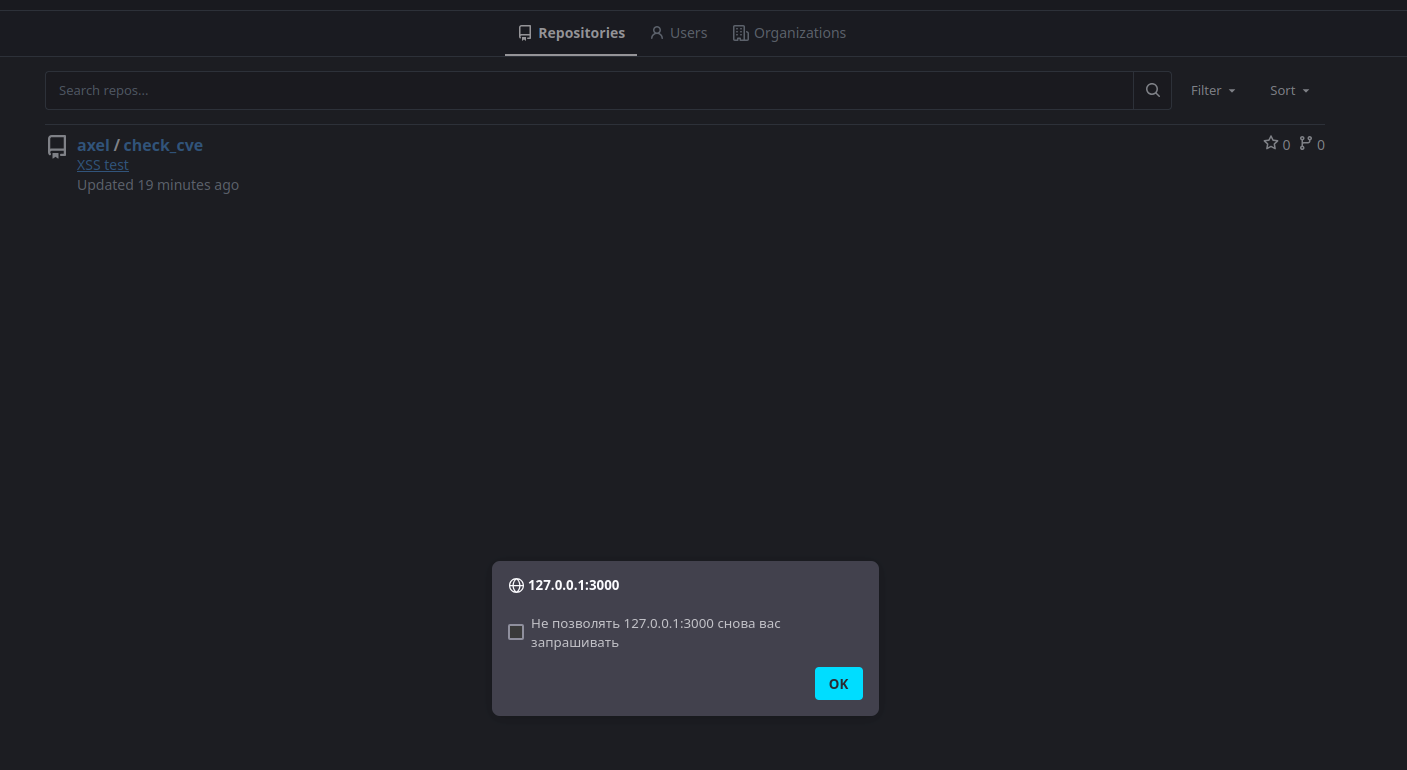Enable the "Не позволять 127.0.0.1:3000" checkbox

click(516, 632)
